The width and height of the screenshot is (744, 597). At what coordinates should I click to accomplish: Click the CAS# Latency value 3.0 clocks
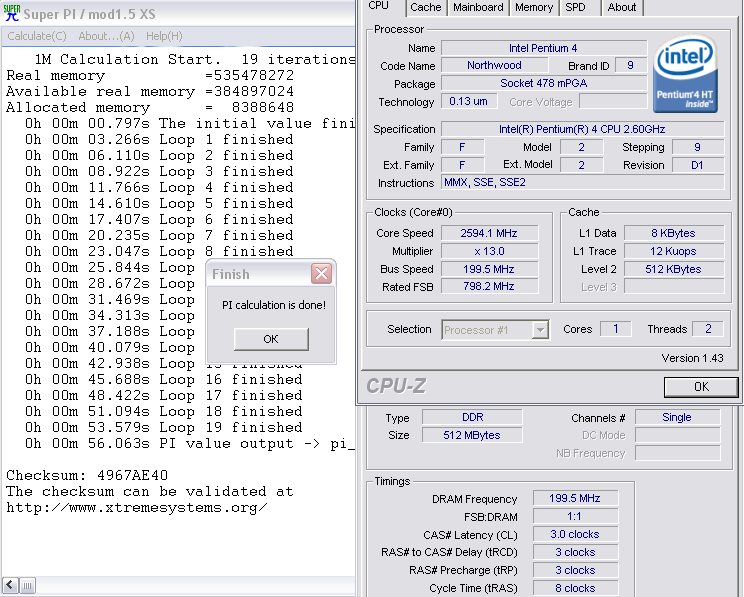click(576, 534)
